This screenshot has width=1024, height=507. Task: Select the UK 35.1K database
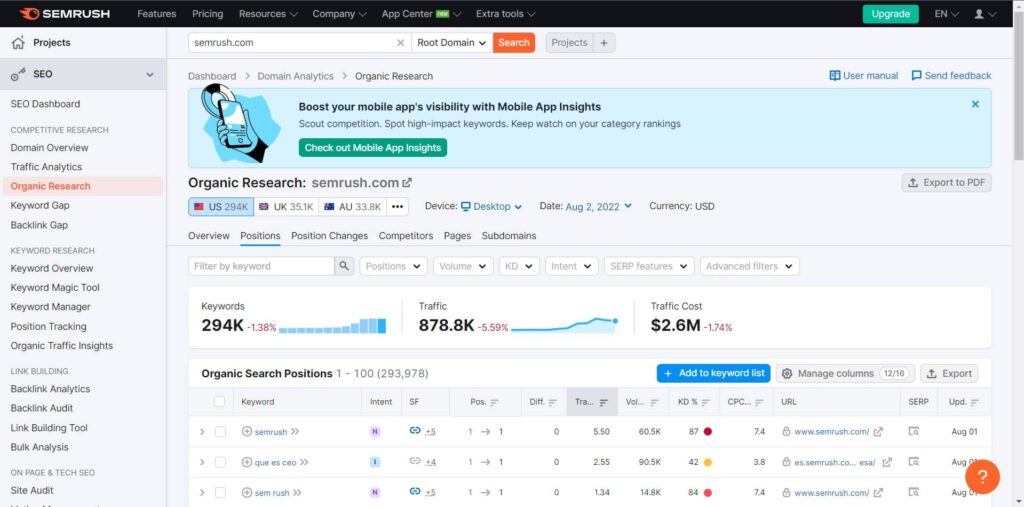[287, 206]
